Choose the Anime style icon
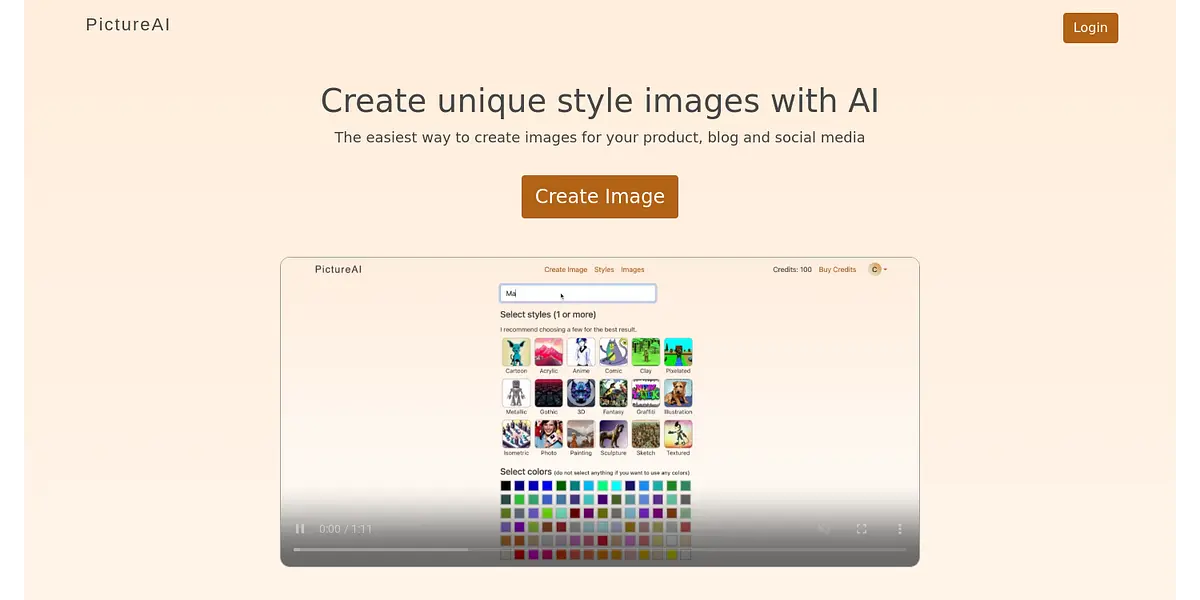The height and width of the screenshot is (600, 1200). tap(581, 352)
